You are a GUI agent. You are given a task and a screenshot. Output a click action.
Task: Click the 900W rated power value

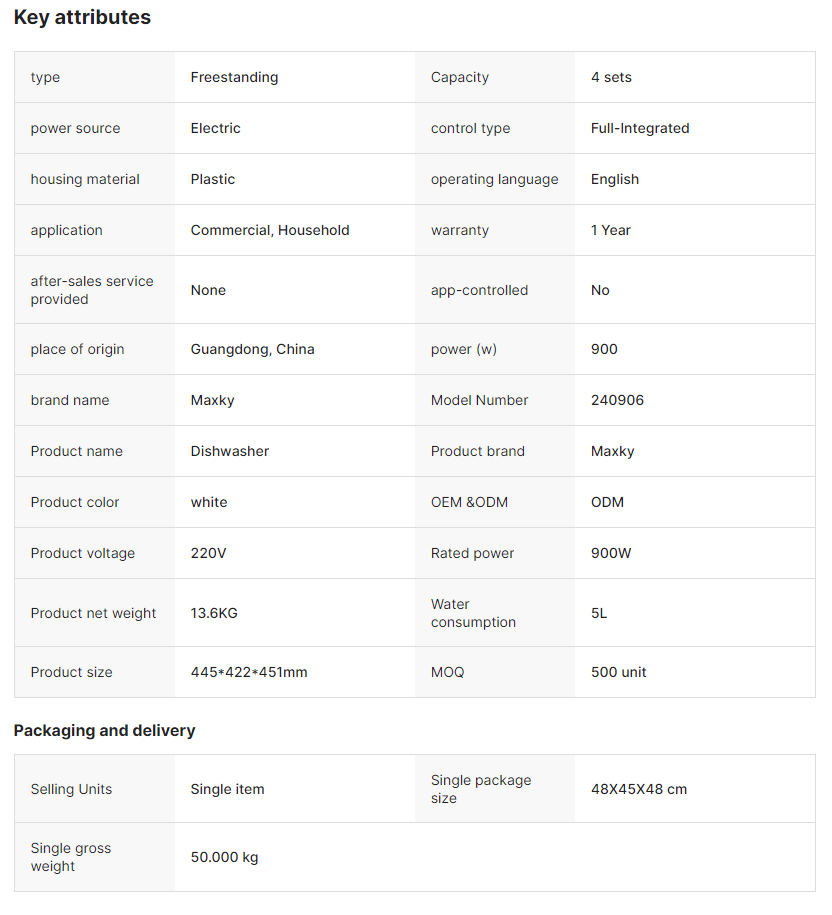point(611,553)
